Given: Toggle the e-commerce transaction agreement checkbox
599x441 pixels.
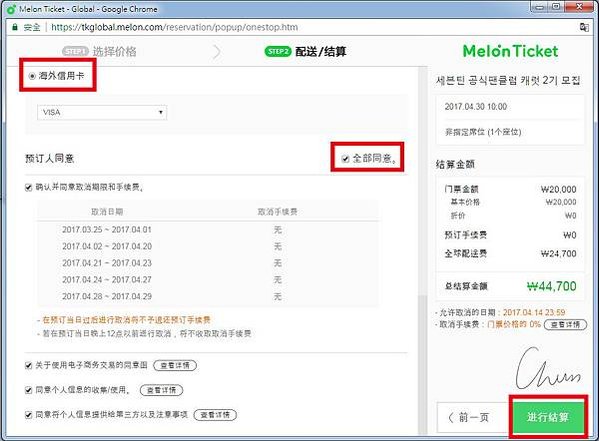Looking at the screenshot, I should point(28,365).
